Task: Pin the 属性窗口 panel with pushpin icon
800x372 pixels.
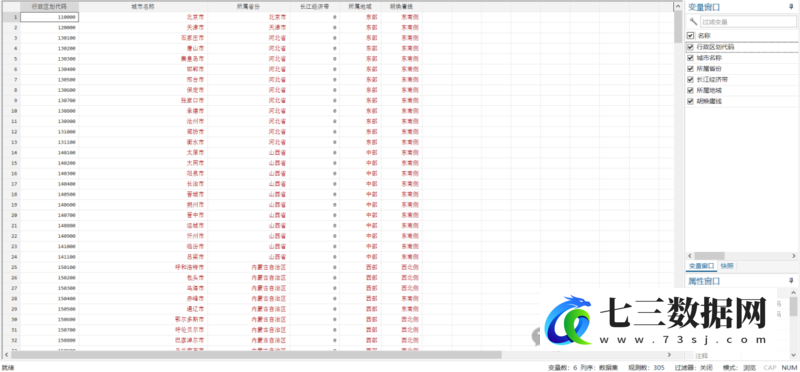Action: [x=791, y=281]
